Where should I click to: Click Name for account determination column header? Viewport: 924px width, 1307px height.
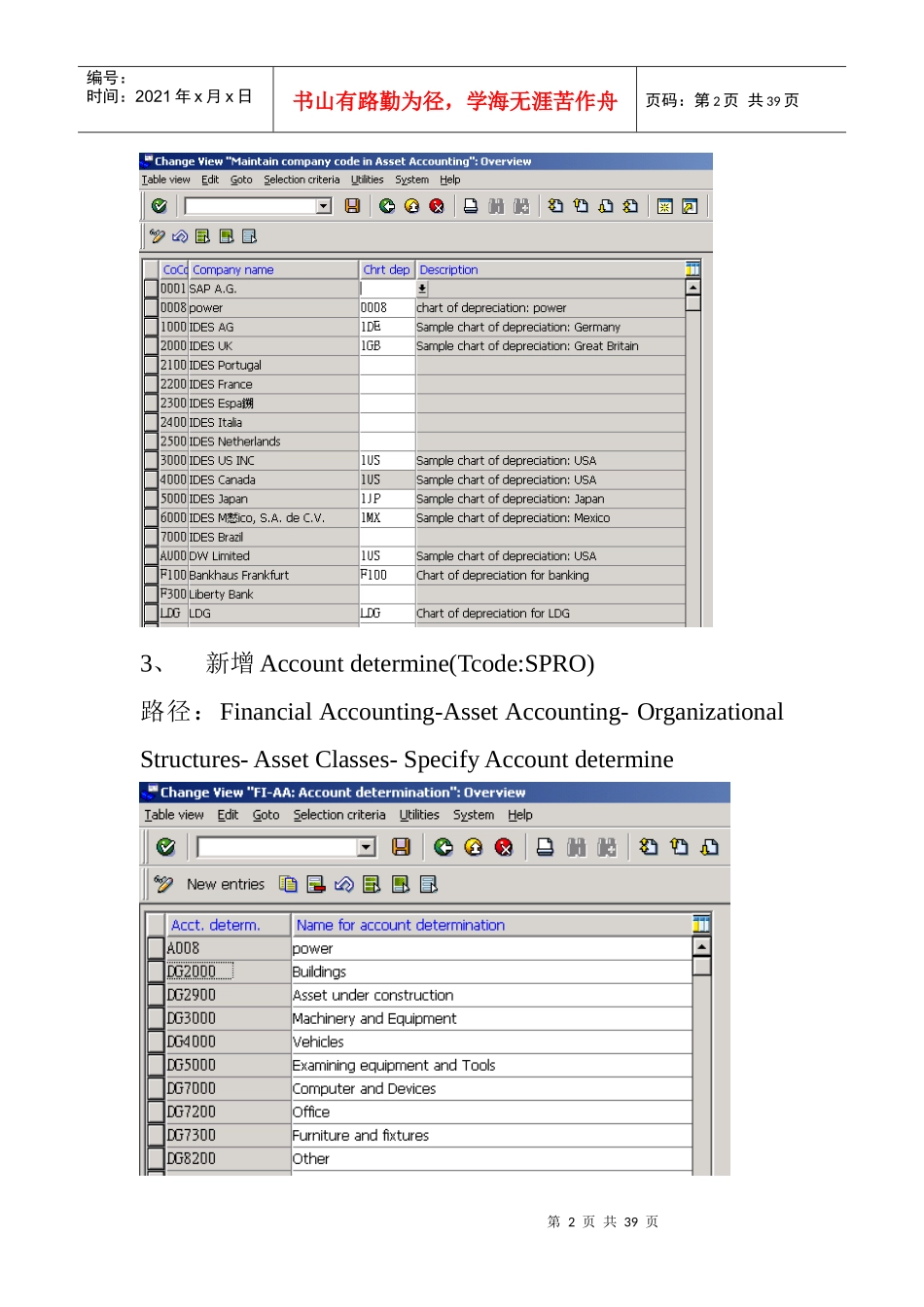tap(491, 925)
